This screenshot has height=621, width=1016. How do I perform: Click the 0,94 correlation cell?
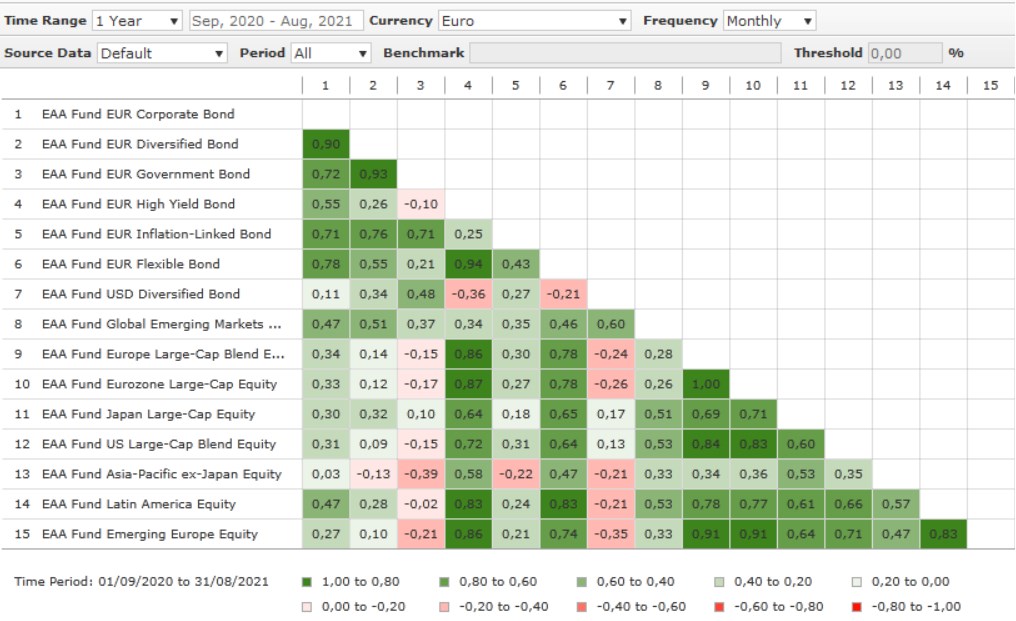(468, 264)
